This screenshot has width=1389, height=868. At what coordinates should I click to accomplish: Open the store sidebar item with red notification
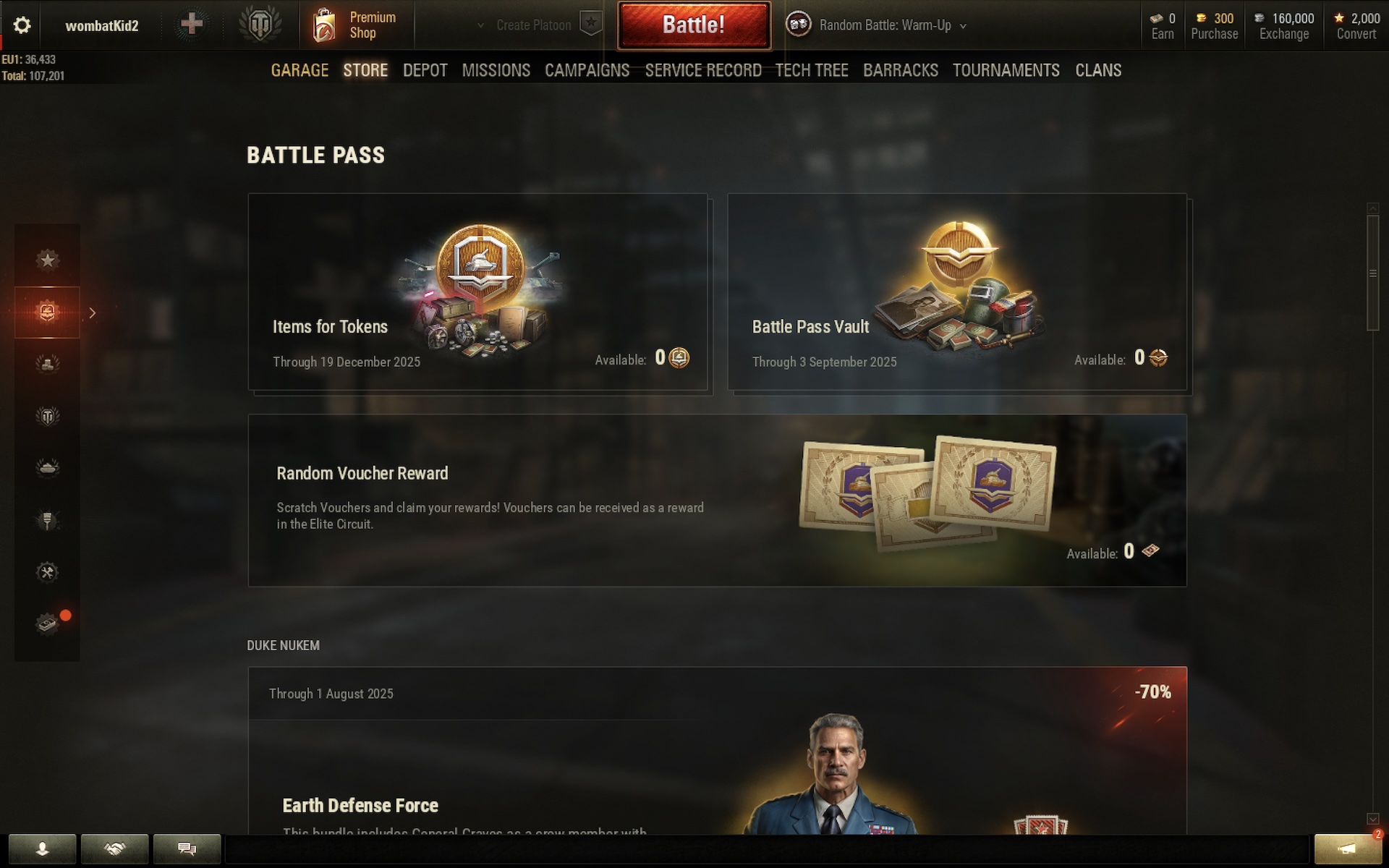48,624
